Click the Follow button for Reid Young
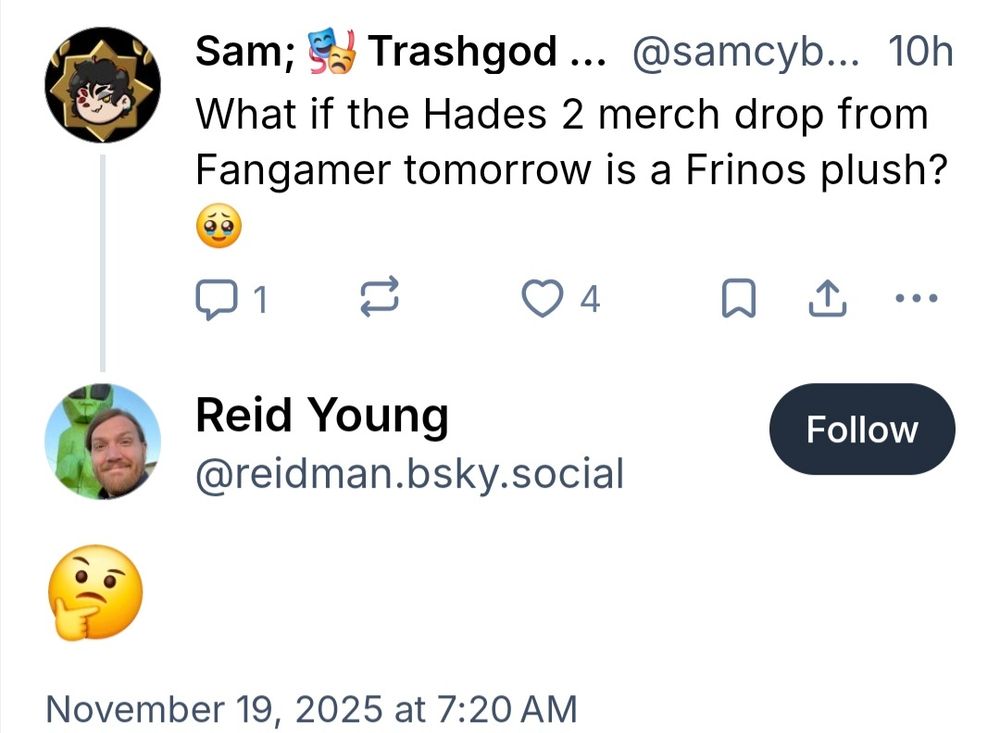The width and height of the screenshot is (1000, 733). pos(861,429)
